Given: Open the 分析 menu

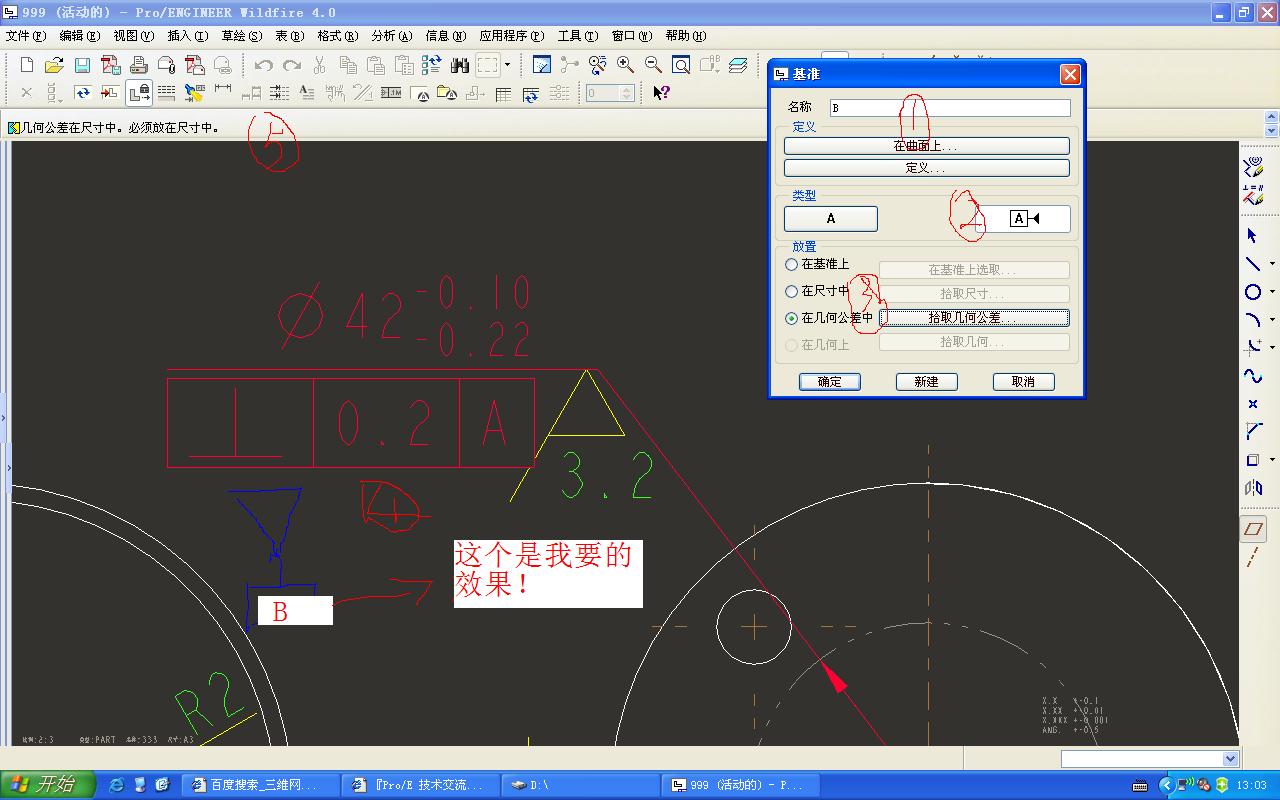Looking at the screenshot, I should 391,36.
